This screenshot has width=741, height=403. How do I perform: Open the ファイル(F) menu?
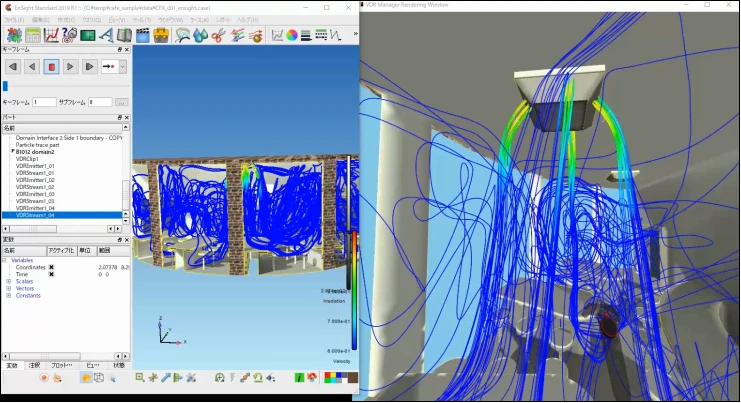[x=14, y=20]
